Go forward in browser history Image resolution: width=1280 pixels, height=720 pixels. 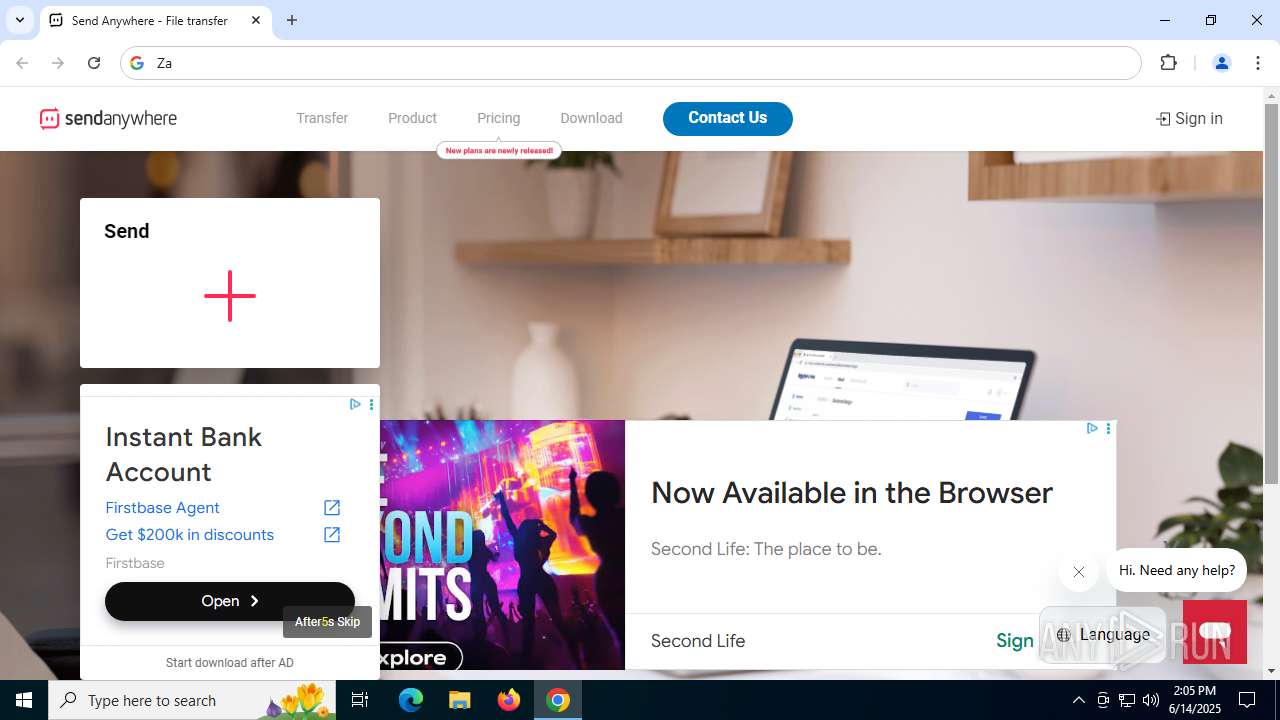(58, 63)
